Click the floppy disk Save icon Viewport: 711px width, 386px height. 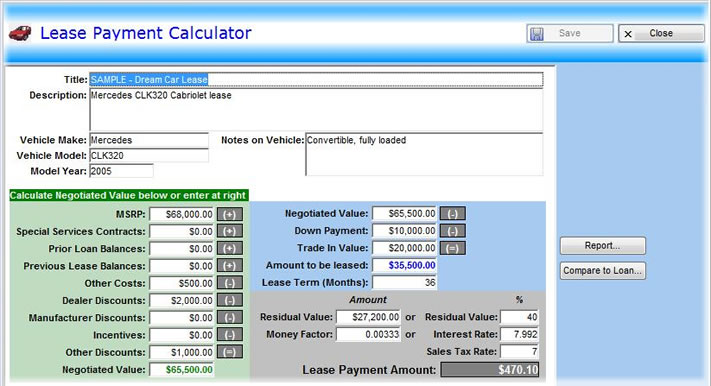537,34
